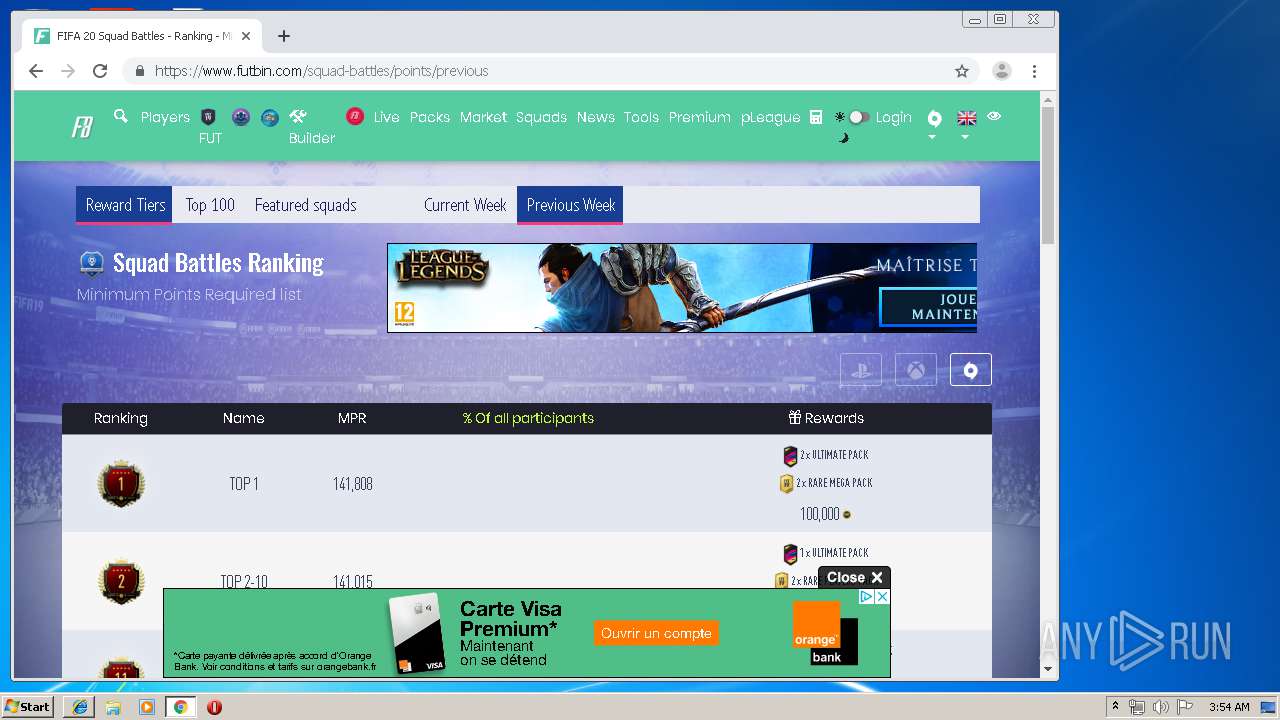Click the second round blue badge icon
This screenshot has height=720, width=1280.
[270, 117]
